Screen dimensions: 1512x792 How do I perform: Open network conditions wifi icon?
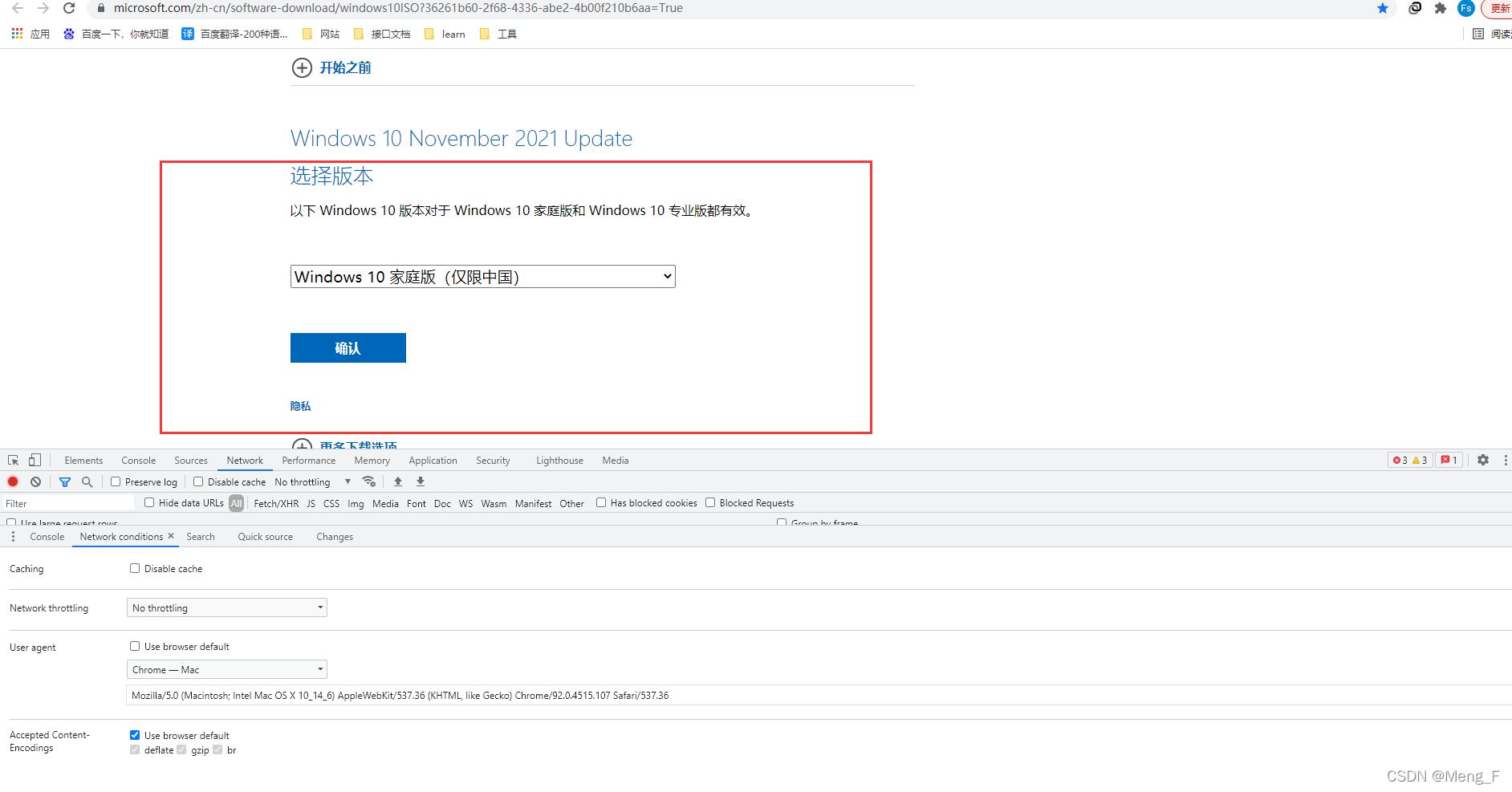pos(369,481)
